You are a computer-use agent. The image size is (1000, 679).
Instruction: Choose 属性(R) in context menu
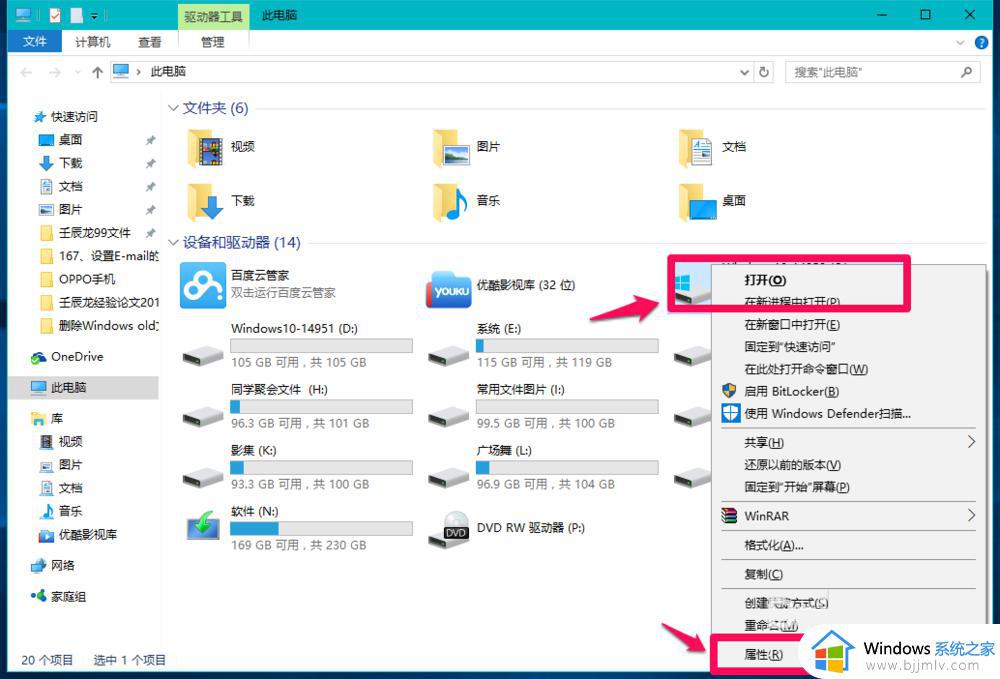[x=763, y=655]
